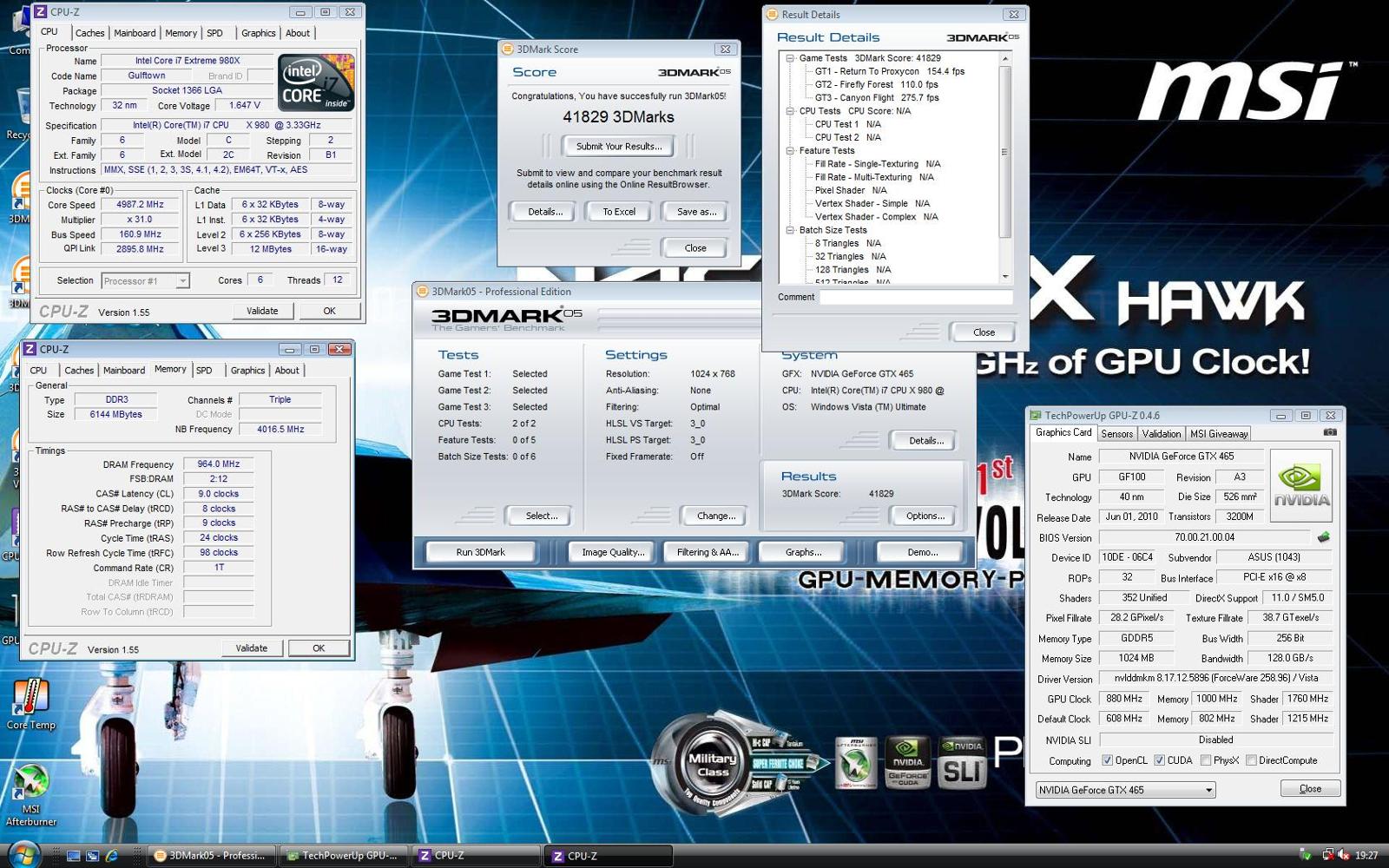Click the Run 3DMark button
1389x868 pixels.
click(x=480, y=552)
